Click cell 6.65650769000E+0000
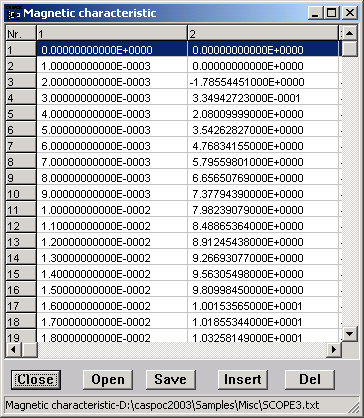Viewport: 364px width, 418px height. point(263,177)
